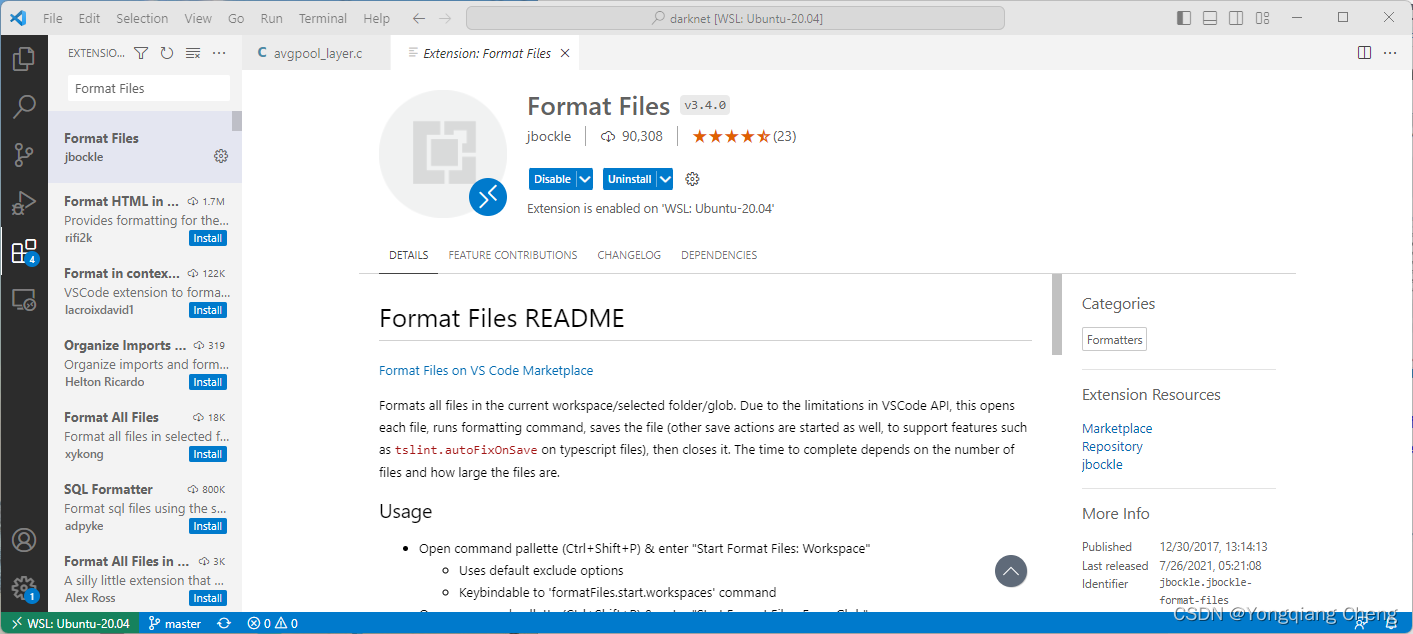The width and height of the screenshot is (1413, 634).
Task: Open Format Files on VS Code Marketplace link
Action: [486, 370]
